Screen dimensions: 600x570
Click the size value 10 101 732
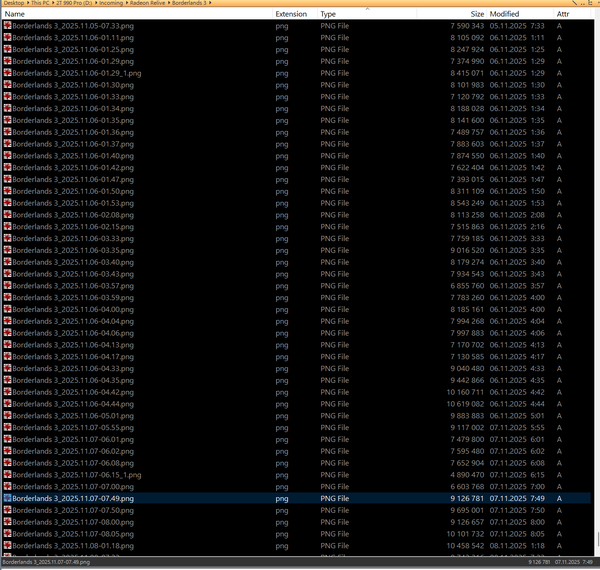465,534
